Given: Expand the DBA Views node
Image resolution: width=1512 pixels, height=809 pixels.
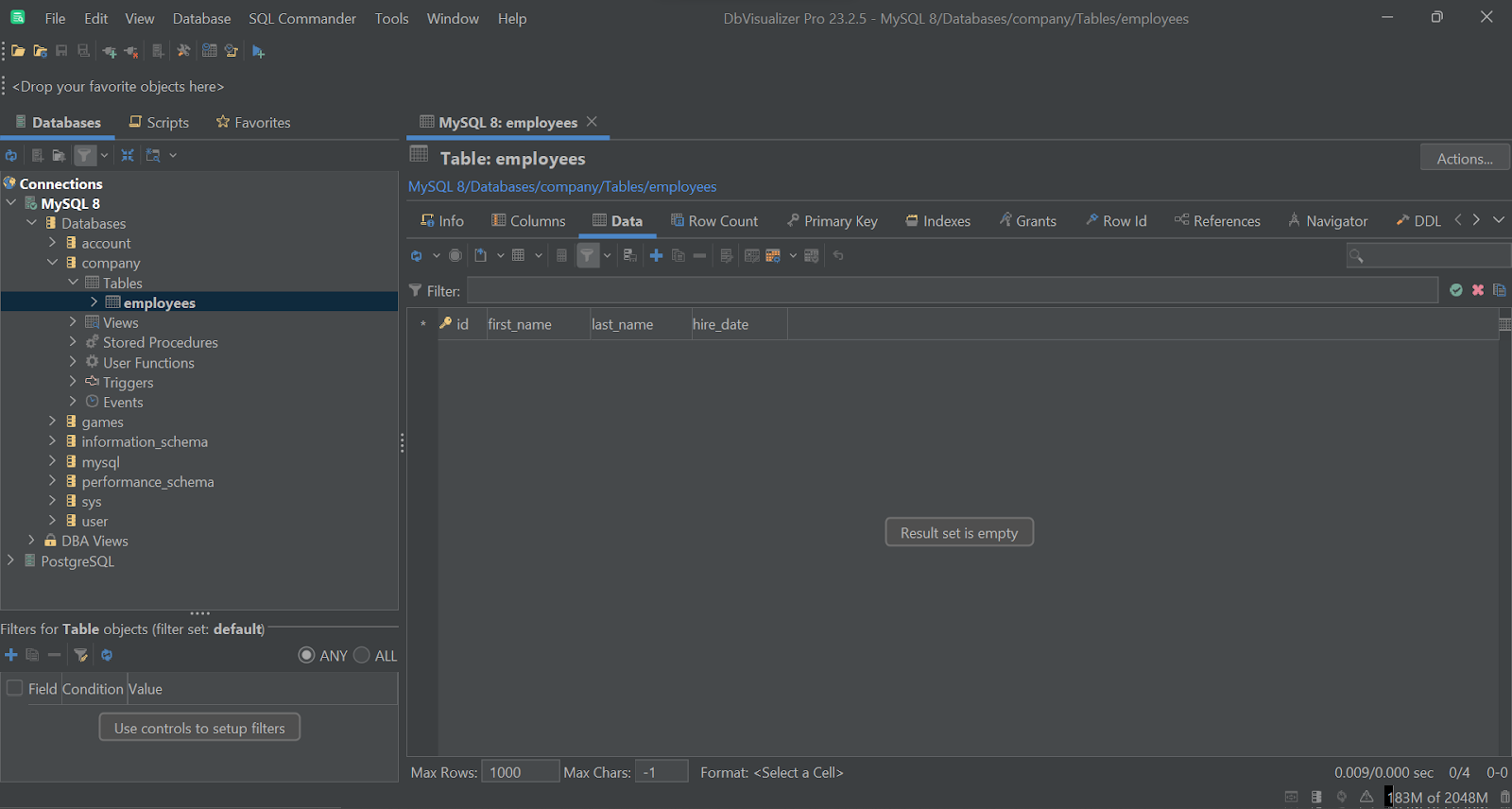Looking at the screenshot, I should coord(31,541).
